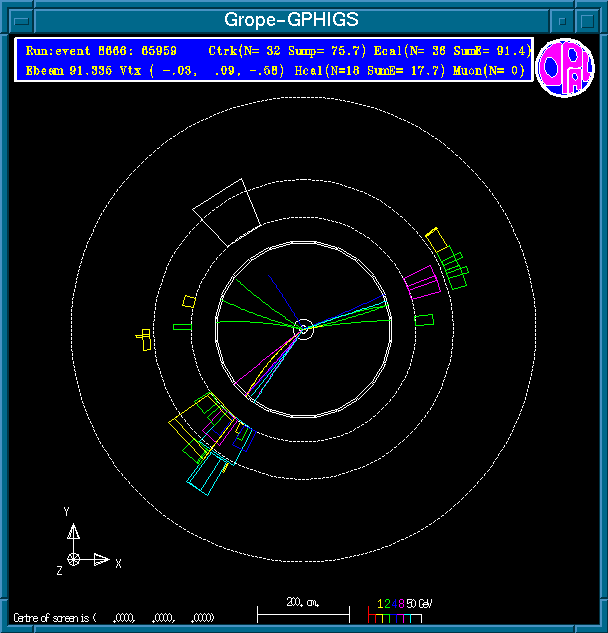
Task: Click the 200 cm scale bar
Action: [303, 610]
